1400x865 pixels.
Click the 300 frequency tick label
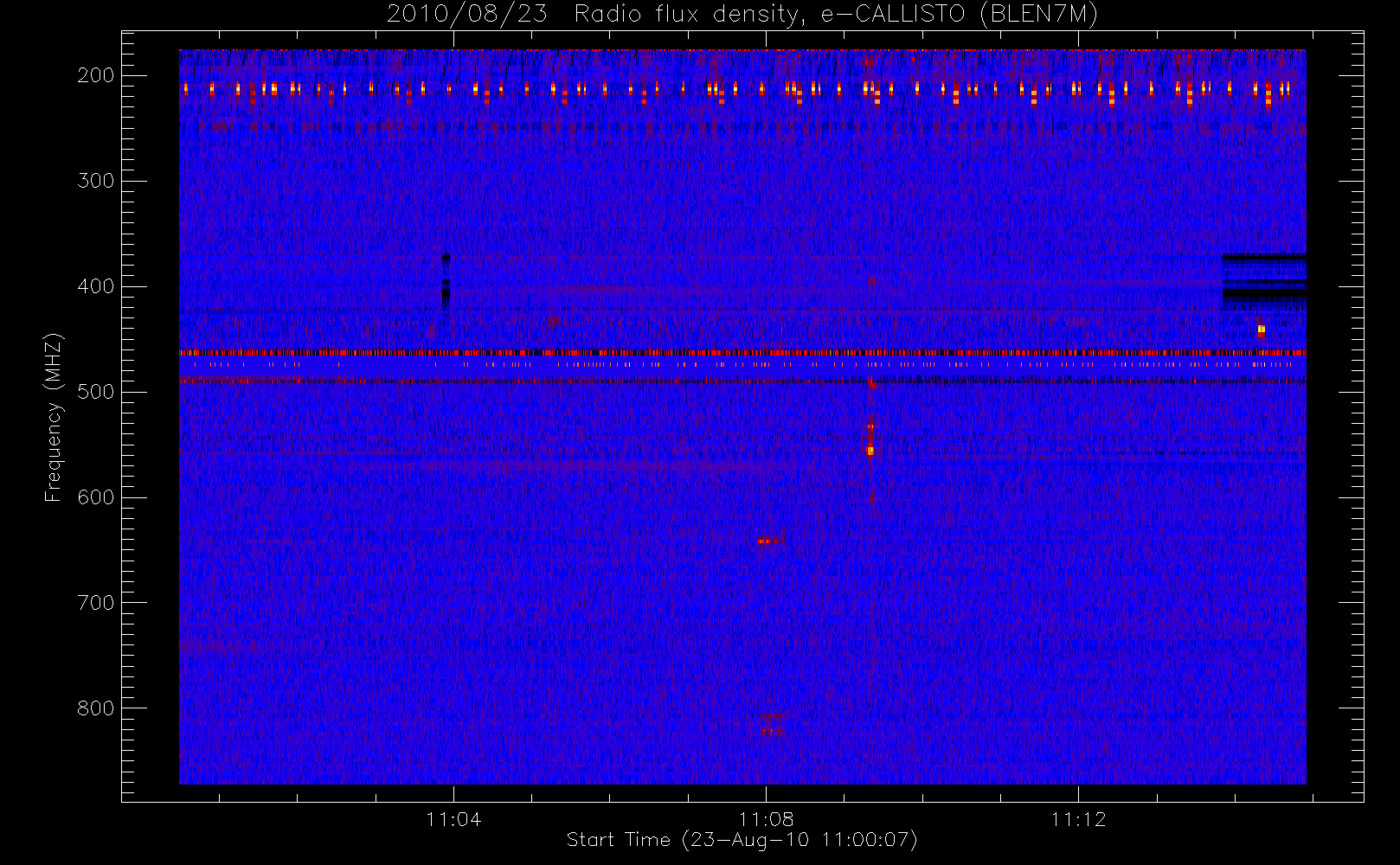point(96,181)
